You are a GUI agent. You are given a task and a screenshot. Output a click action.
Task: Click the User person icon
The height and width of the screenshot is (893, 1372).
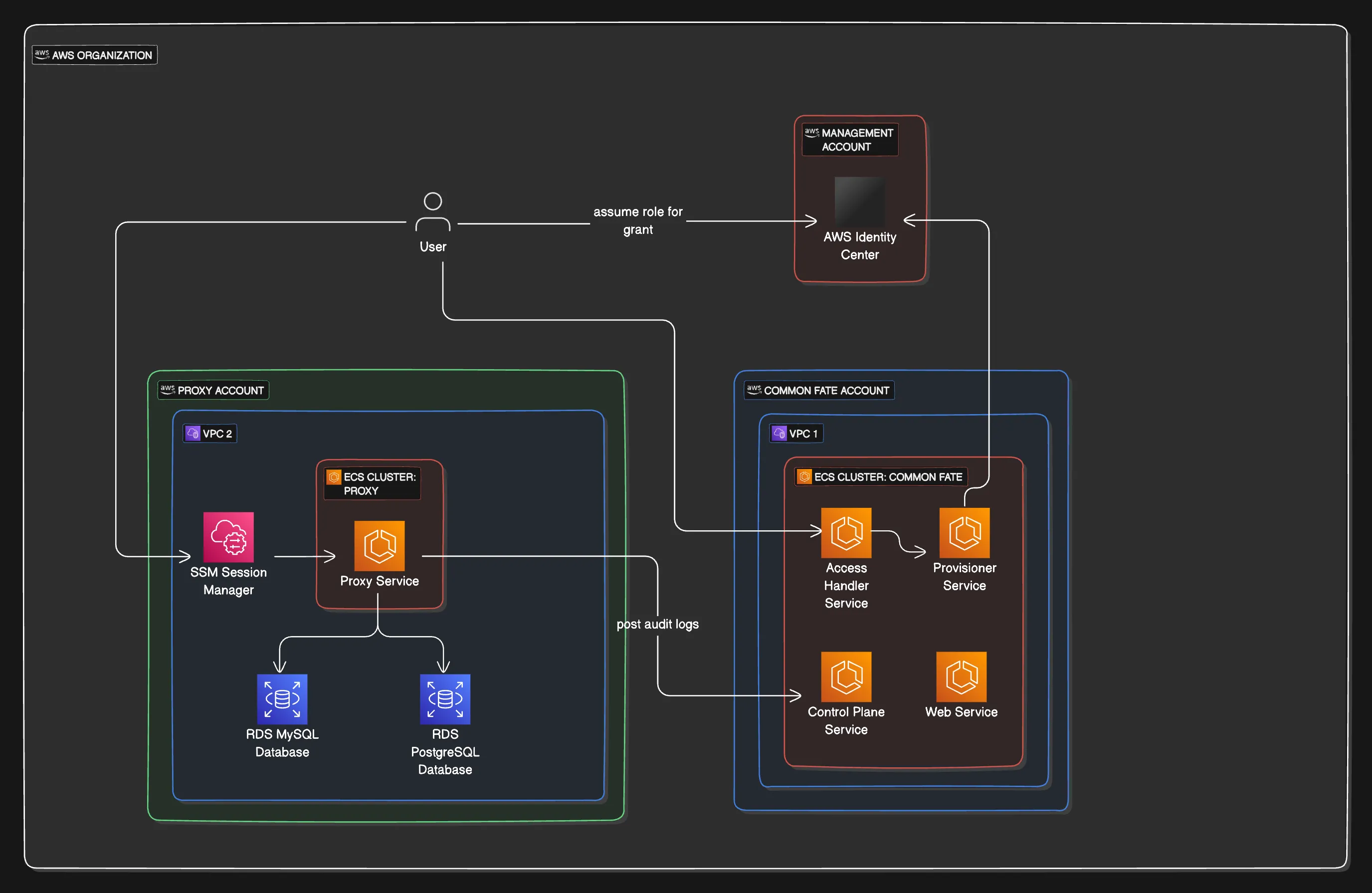[432, 212]
